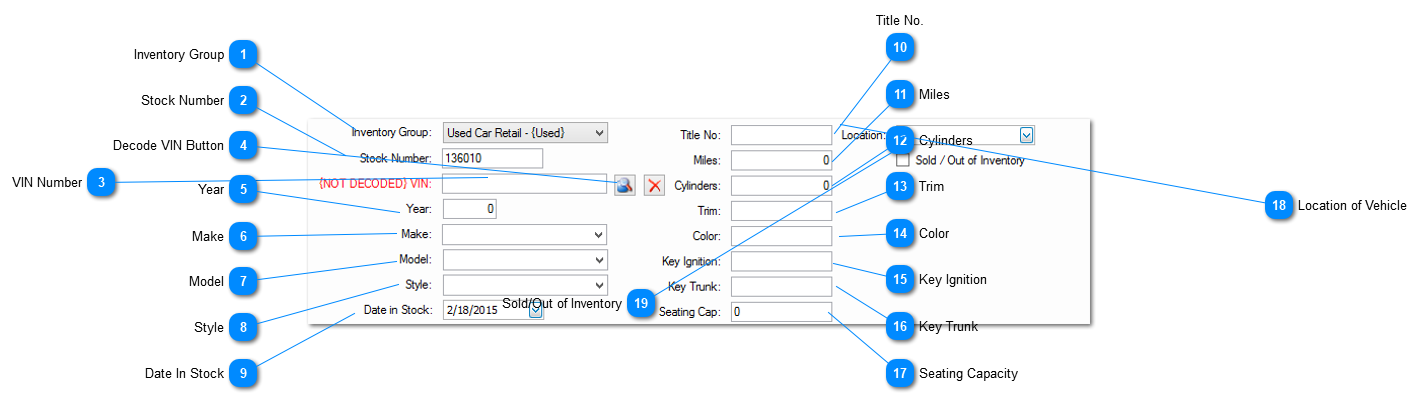Click the Color text field
Viewport: 1423px width, 398px height.
coord(782,236)
